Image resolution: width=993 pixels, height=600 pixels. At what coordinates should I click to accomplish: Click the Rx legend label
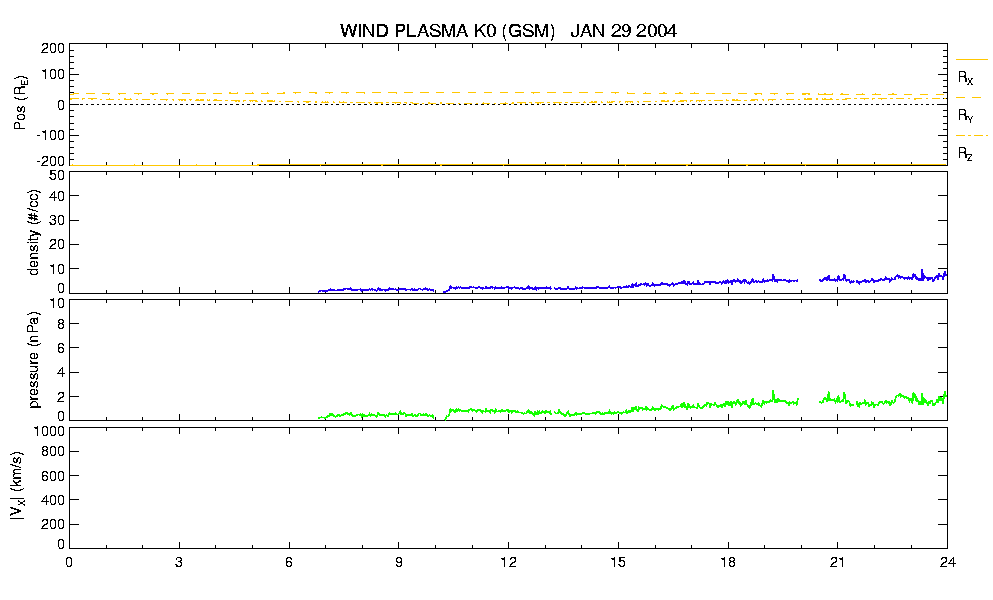pos(965,78)
